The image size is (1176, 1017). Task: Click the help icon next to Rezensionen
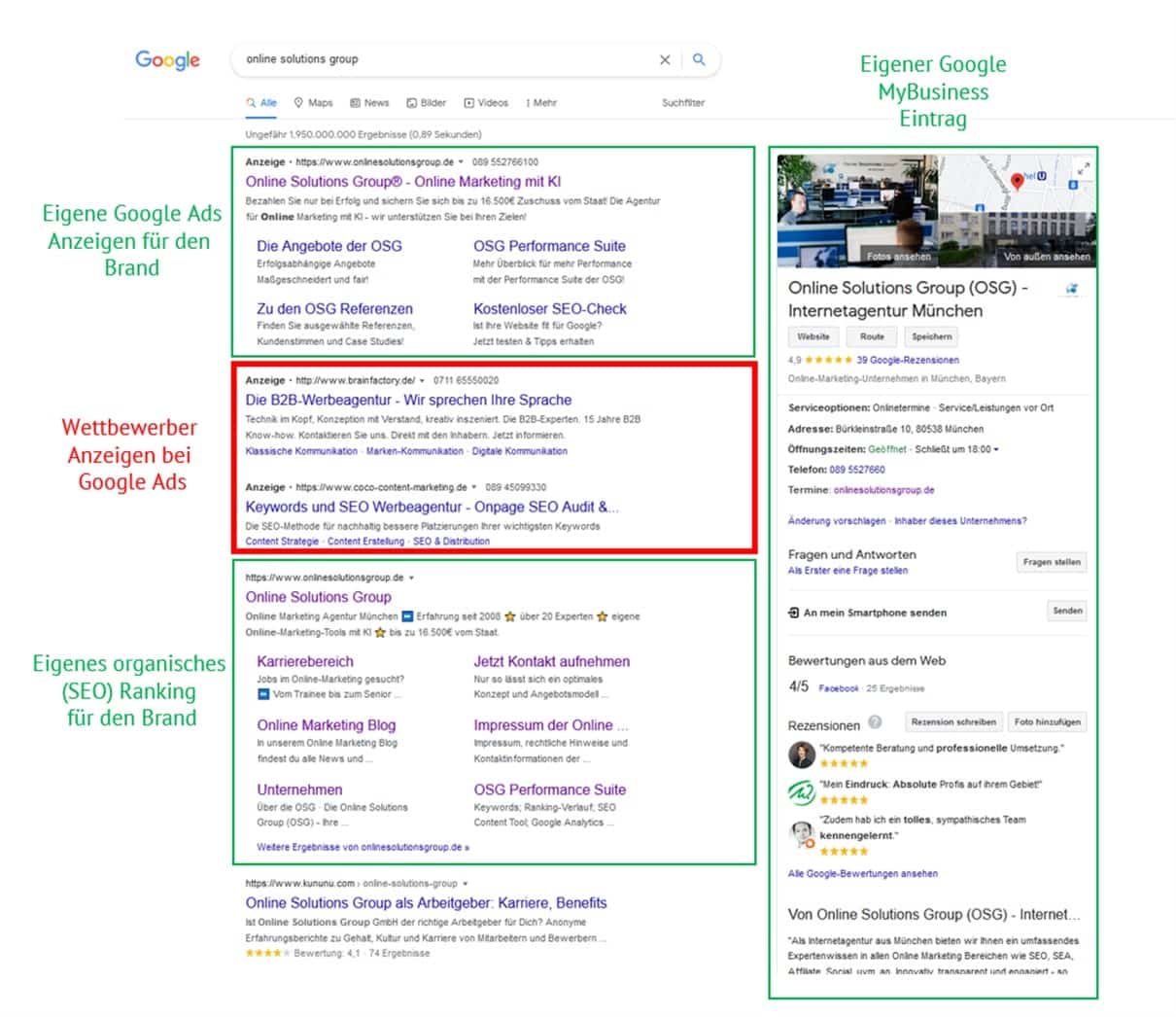[875, 722]
